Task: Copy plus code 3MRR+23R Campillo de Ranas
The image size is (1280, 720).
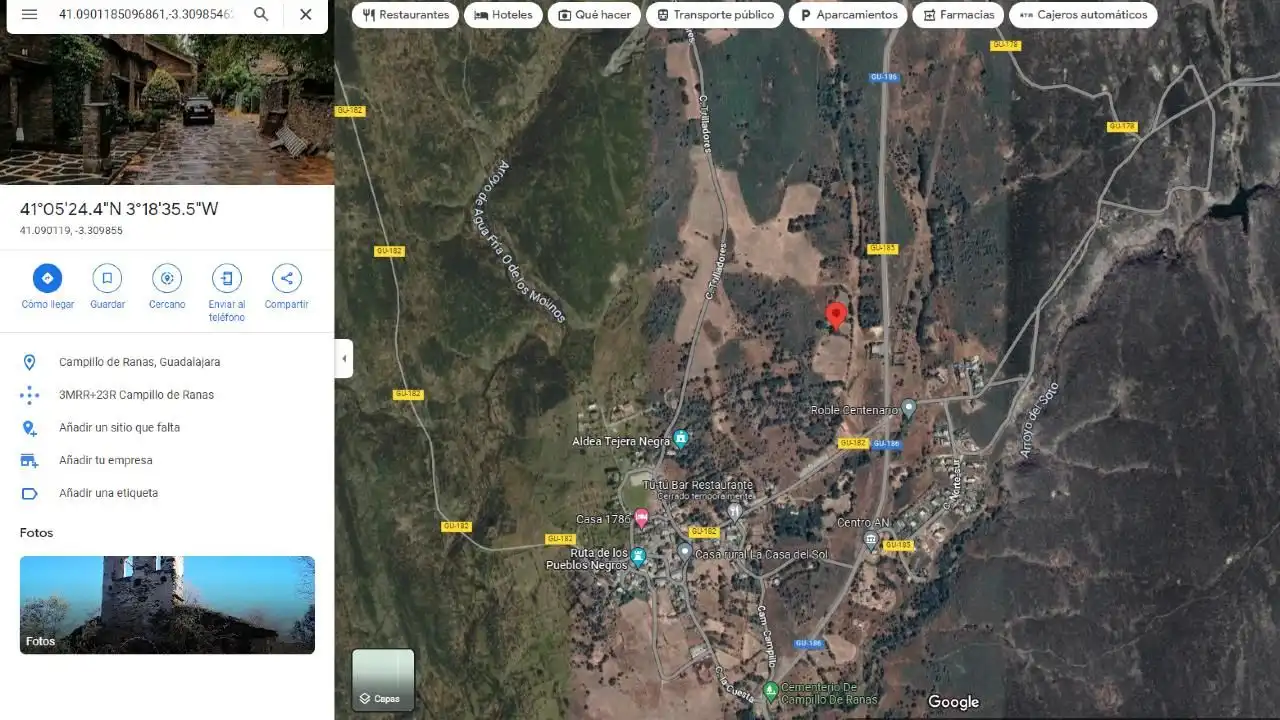Action: 167,395
